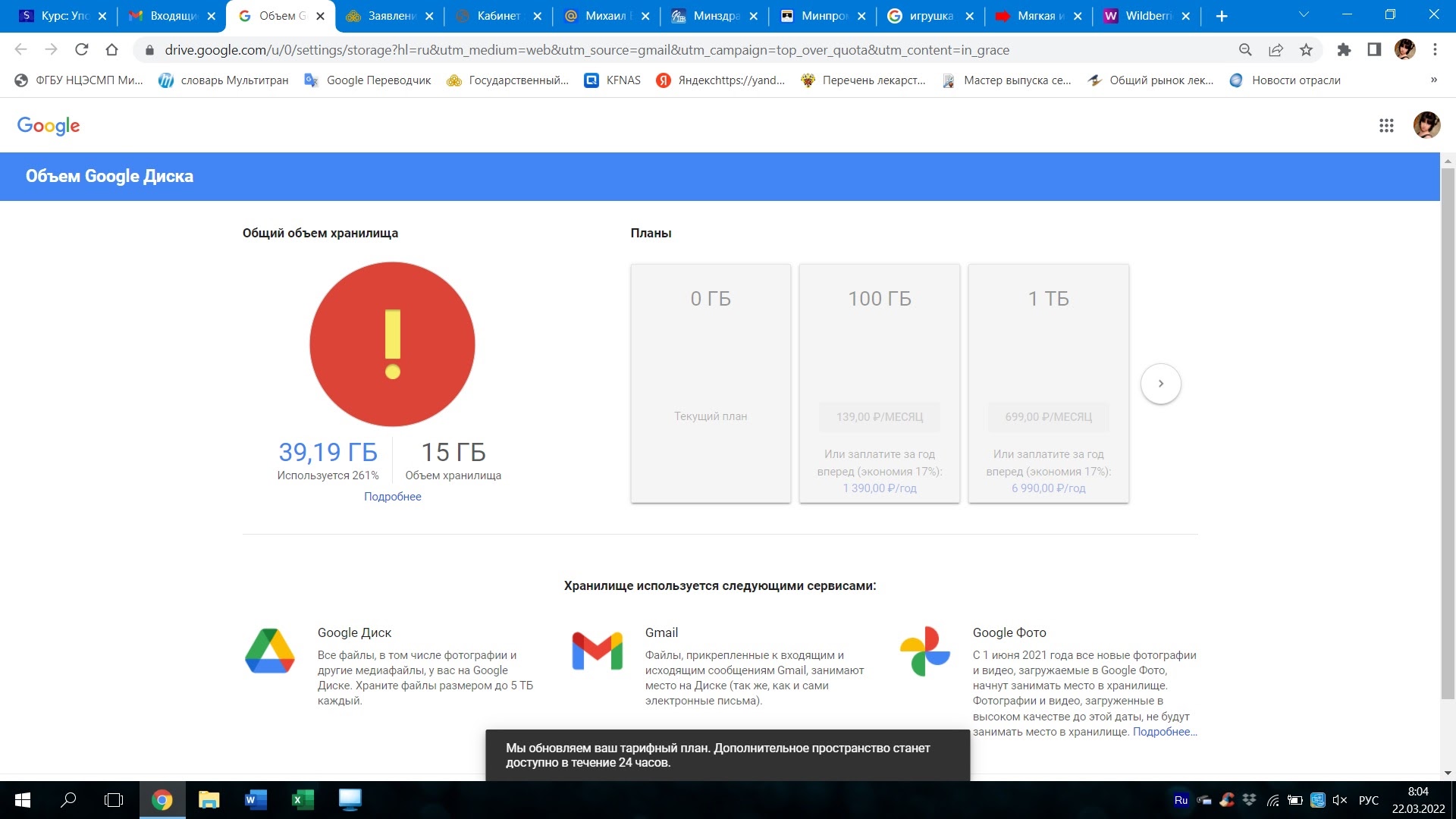1456x819 pixels.
Task: Close the Объем Google tab
Action: tap(320, 16)
